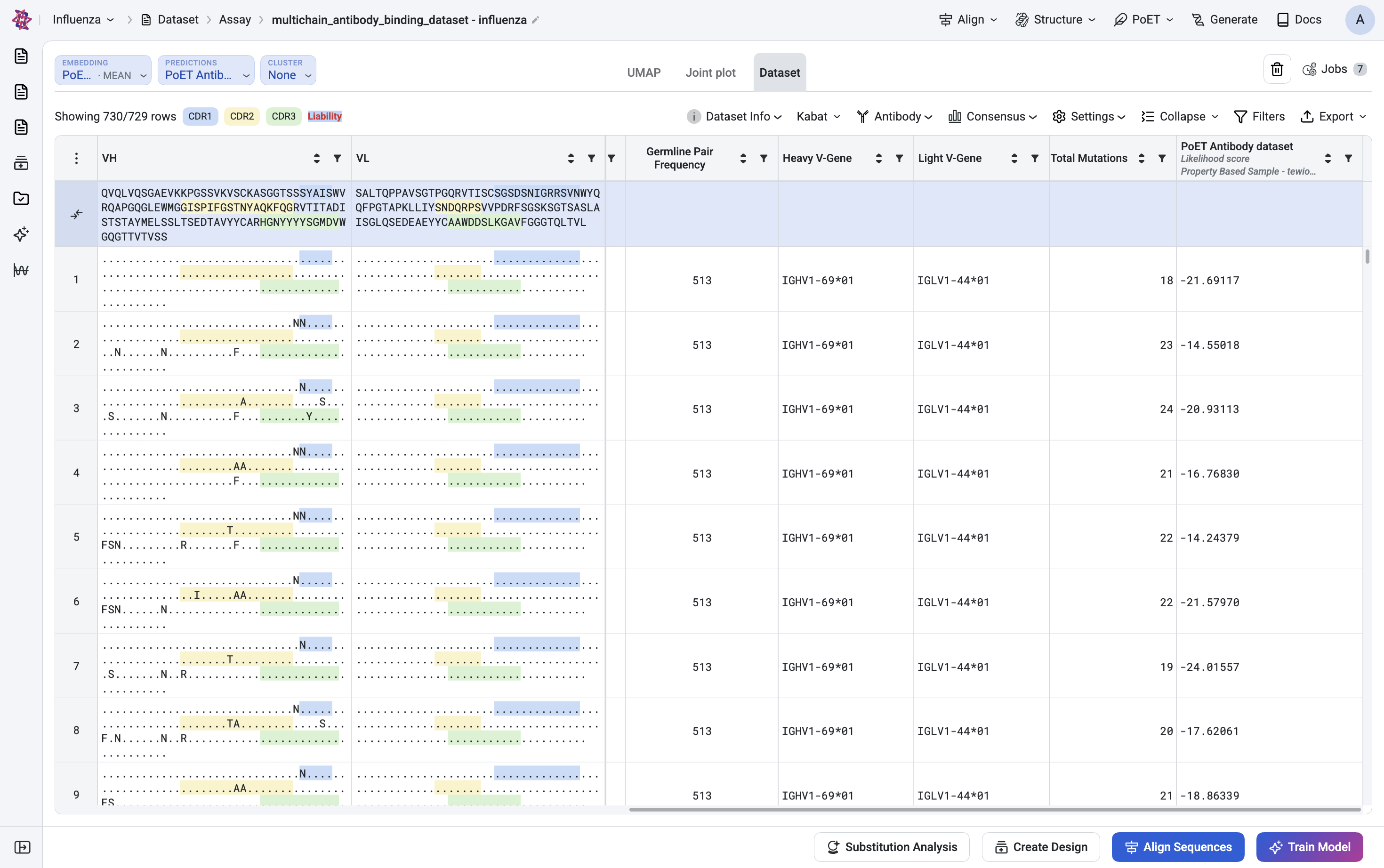Open the folder checkmark sidebar icon
The image size is (1384, 868).
click(x=21, y=199)
